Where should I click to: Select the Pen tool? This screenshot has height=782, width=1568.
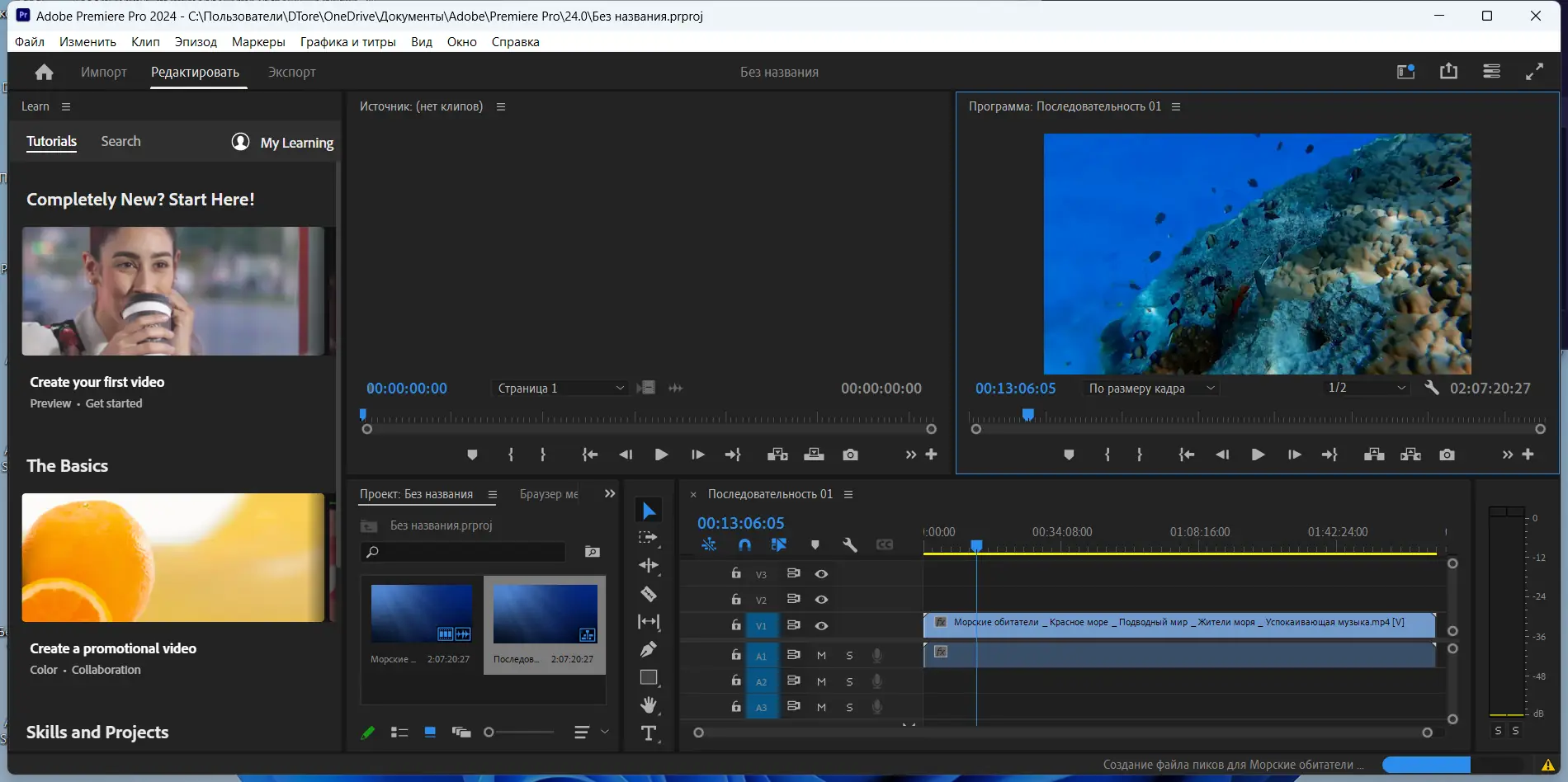click(x=649, y=649)
